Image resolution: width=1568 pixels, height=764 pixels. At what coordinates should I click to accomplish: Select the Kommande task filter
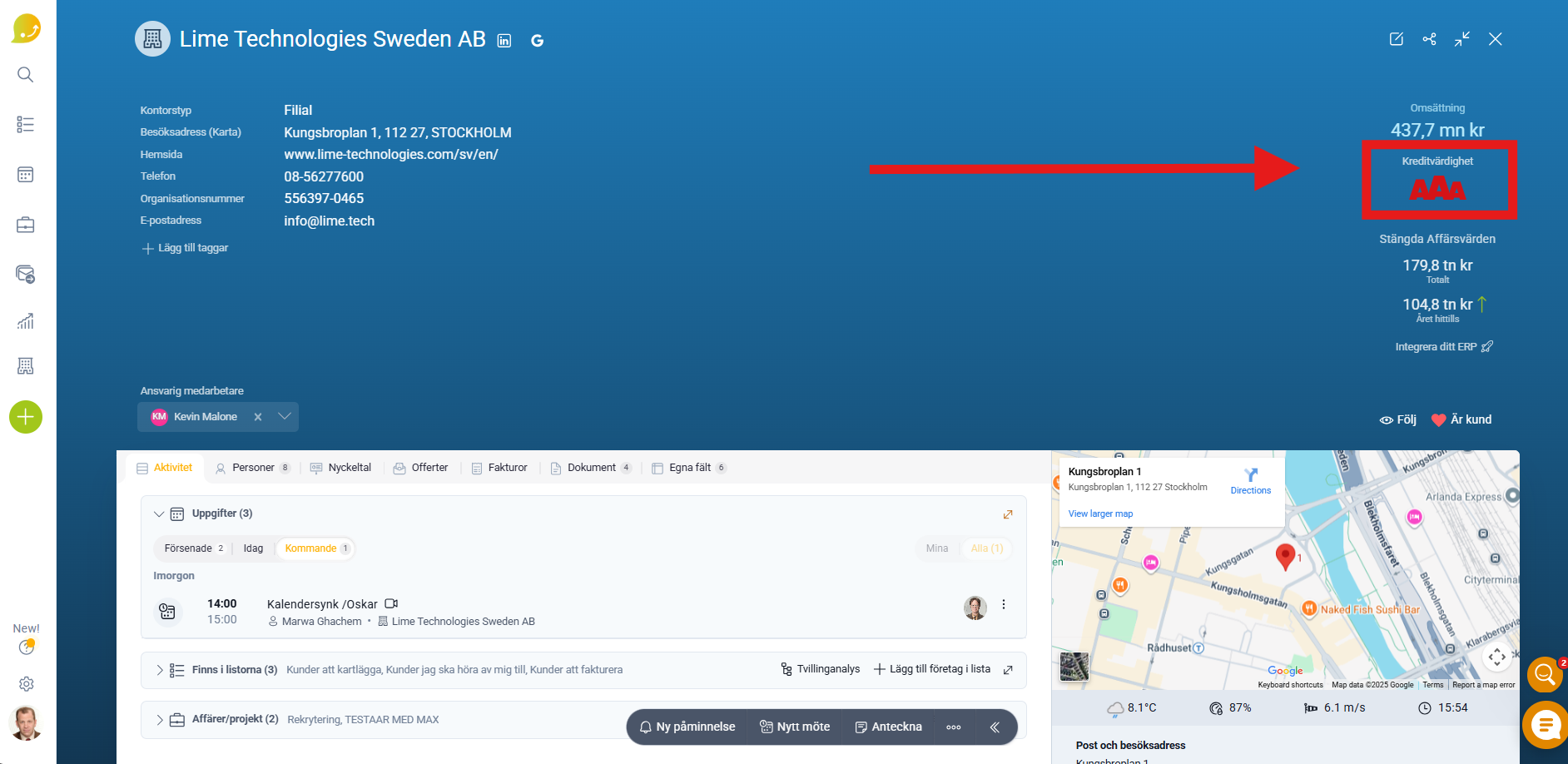coord(316,548)
